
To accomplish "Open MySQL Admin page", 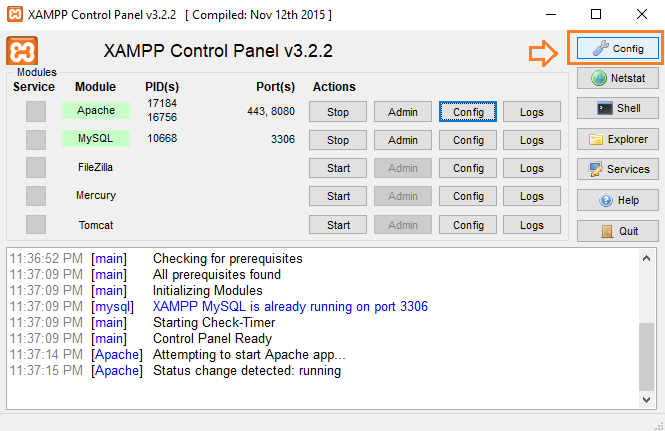I will (402, 140).
